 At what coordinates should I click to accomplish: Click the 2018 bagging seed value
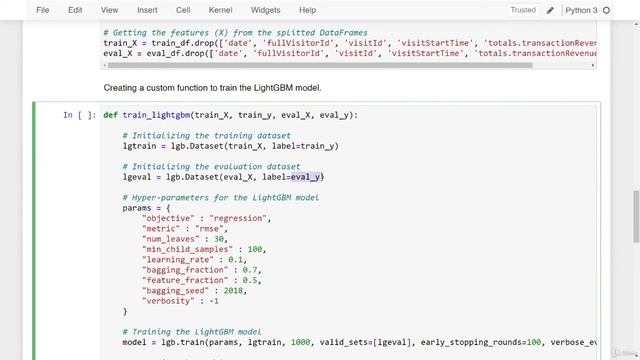233,291
